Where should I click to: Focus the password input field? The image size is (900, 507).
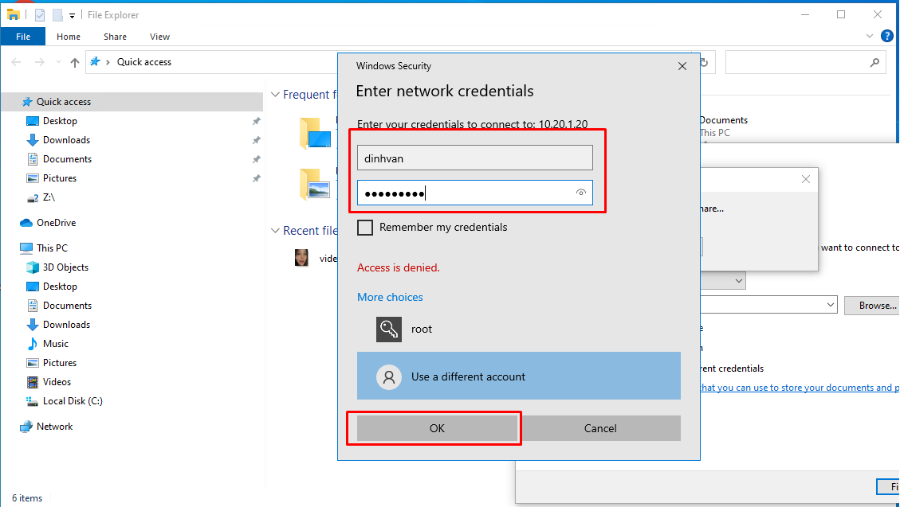pos(475,193)
